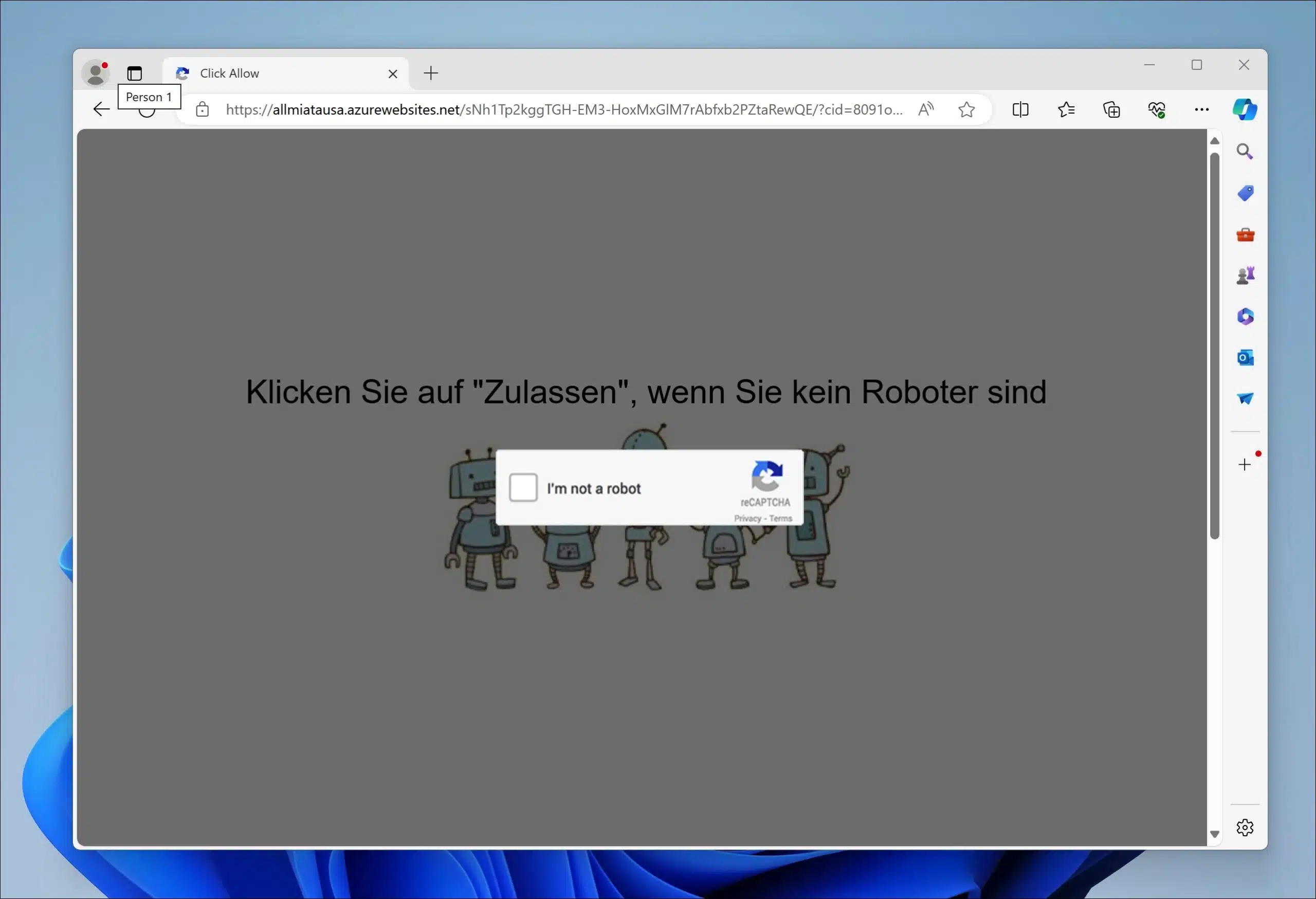
Task: Open the Edge browser menu (…)
Action: pos(1201,109)
